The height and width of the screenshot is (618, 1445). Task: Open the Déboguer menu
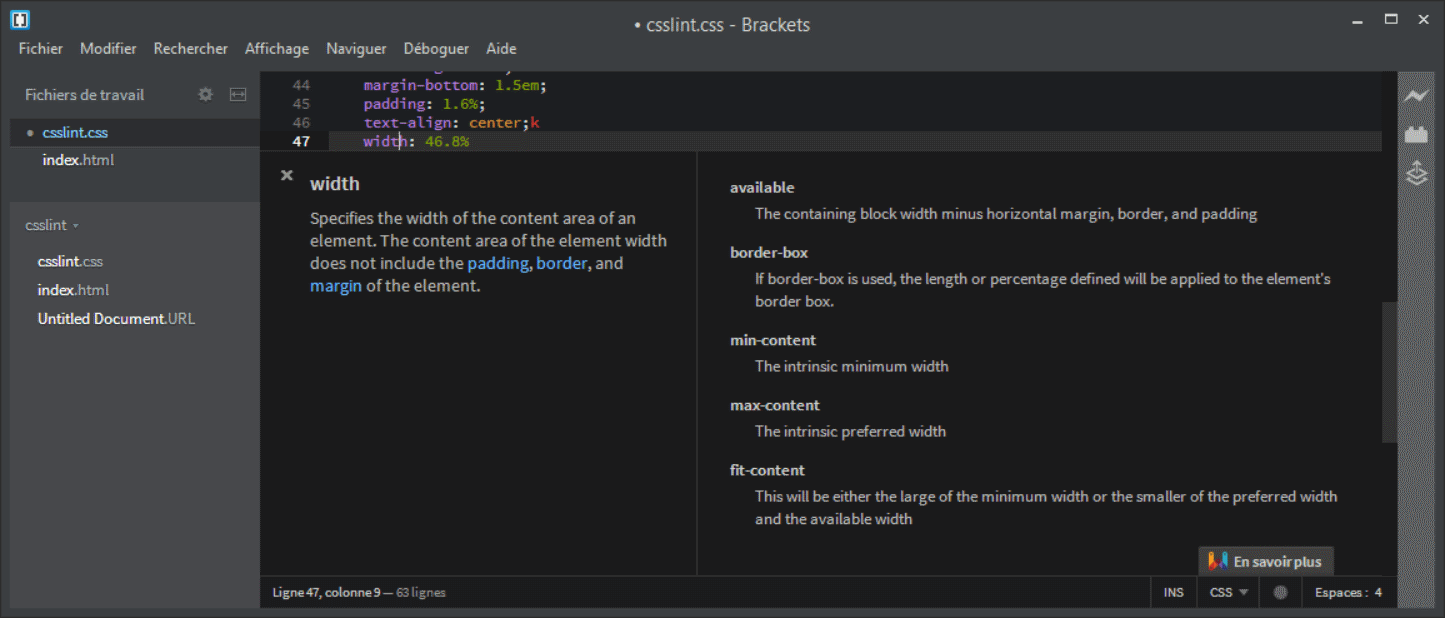pos(436,48)
